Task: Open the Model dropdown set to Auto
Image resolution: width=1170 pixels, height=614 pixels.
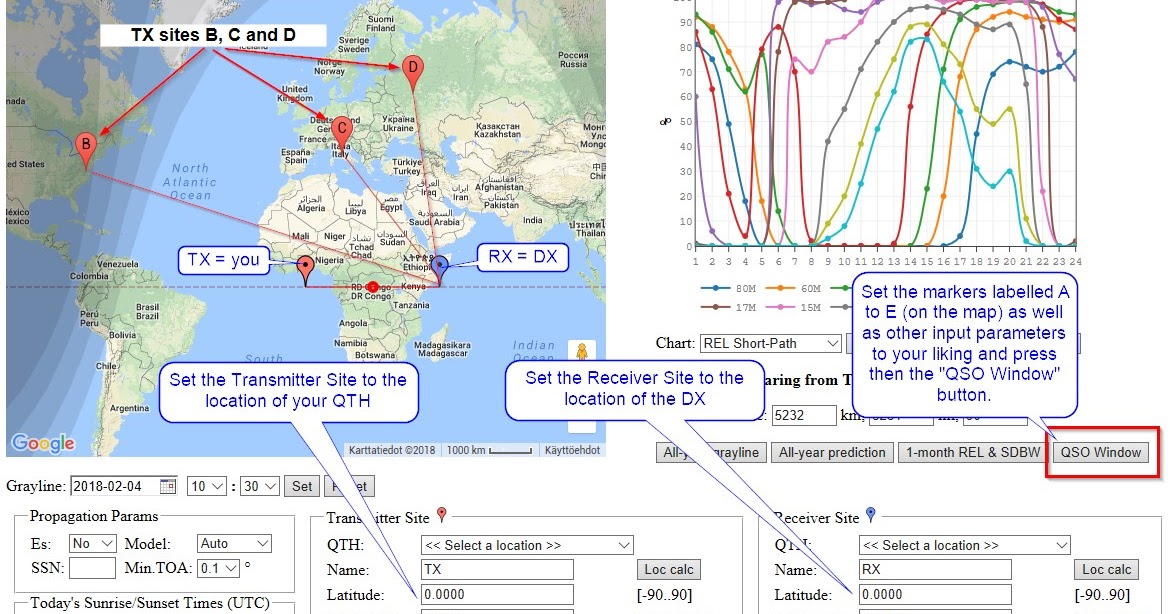Action: (234, 542)
